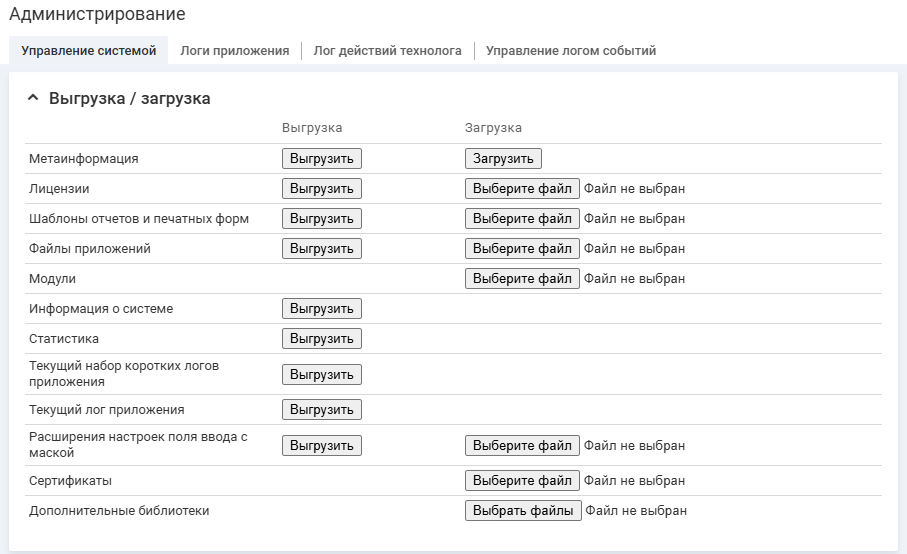This screenshot has height=554, width=907.
Task: Choose file for Файлы приложений
Action: click(x=522, y=249)
